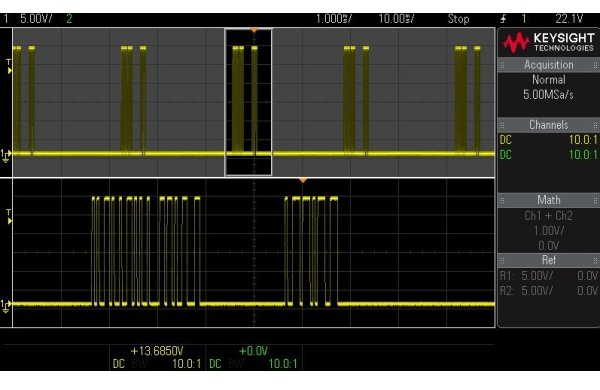Select the Channels panel header
600x390 pixels.
click(548, 125)
